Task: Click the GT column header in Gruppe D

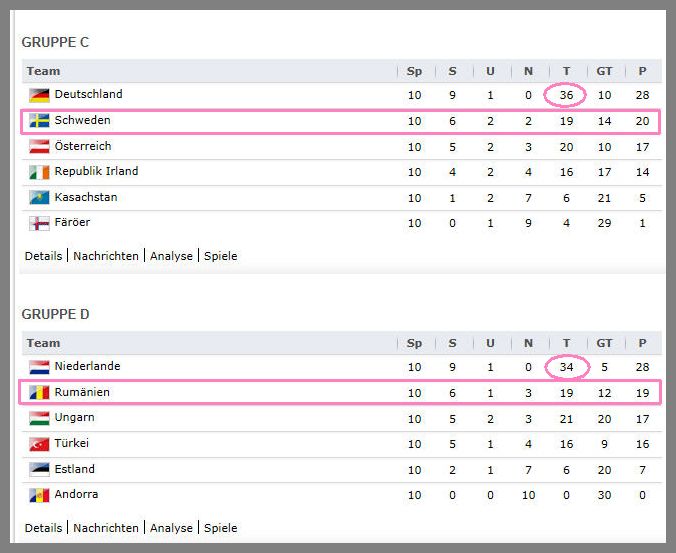Action: click(x=604, y=343)
